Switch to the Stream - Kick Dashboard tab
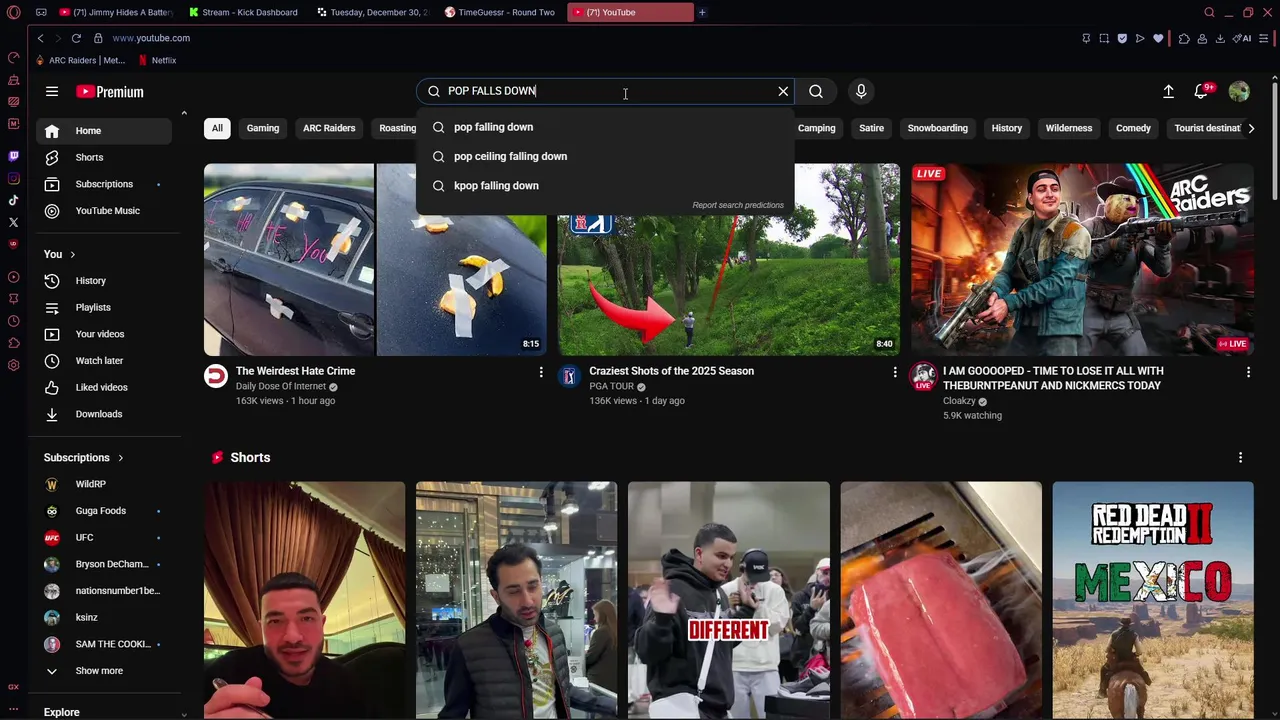Screen dimensions: 1280x720 pyautogui.click(x=243, y=12)
